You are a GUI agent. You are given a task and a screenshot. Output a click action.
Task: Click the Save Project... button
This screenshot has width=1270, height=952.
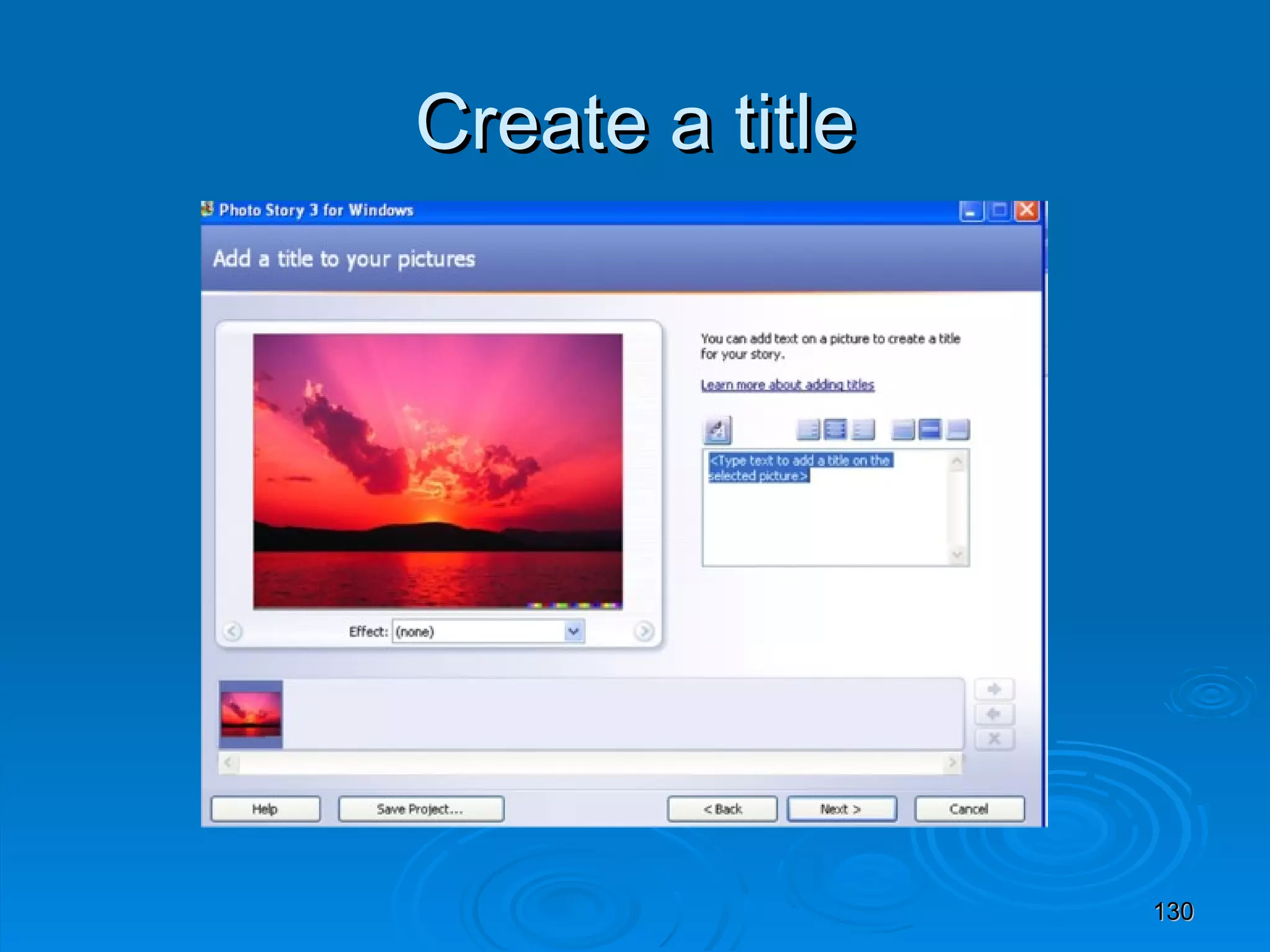[420, 809]
